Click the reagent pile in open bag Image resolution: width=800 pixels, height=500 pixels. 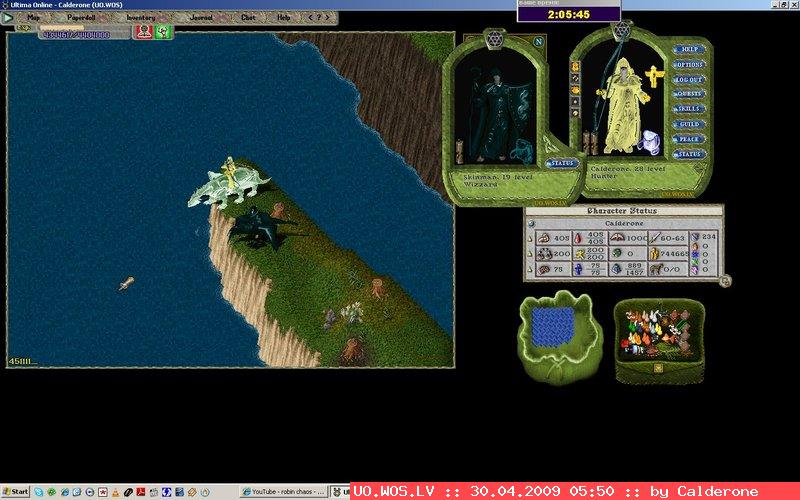[x=656, y=333]
